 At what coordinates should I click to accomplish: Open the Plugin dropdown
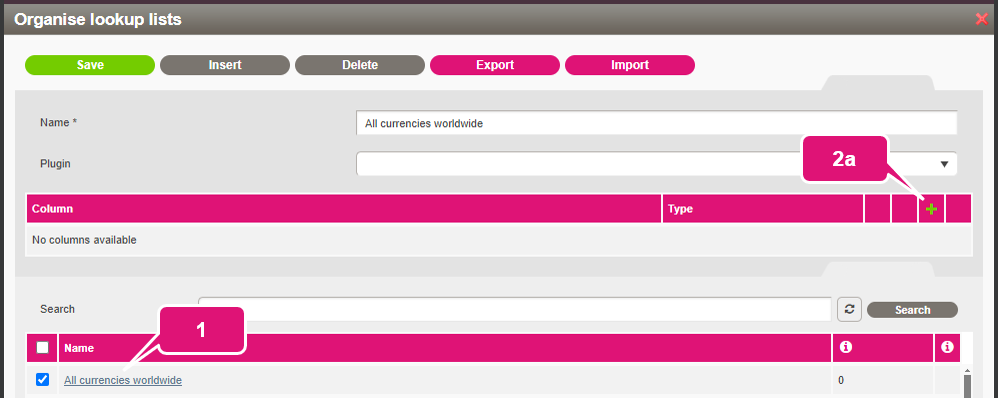point(656,164)
